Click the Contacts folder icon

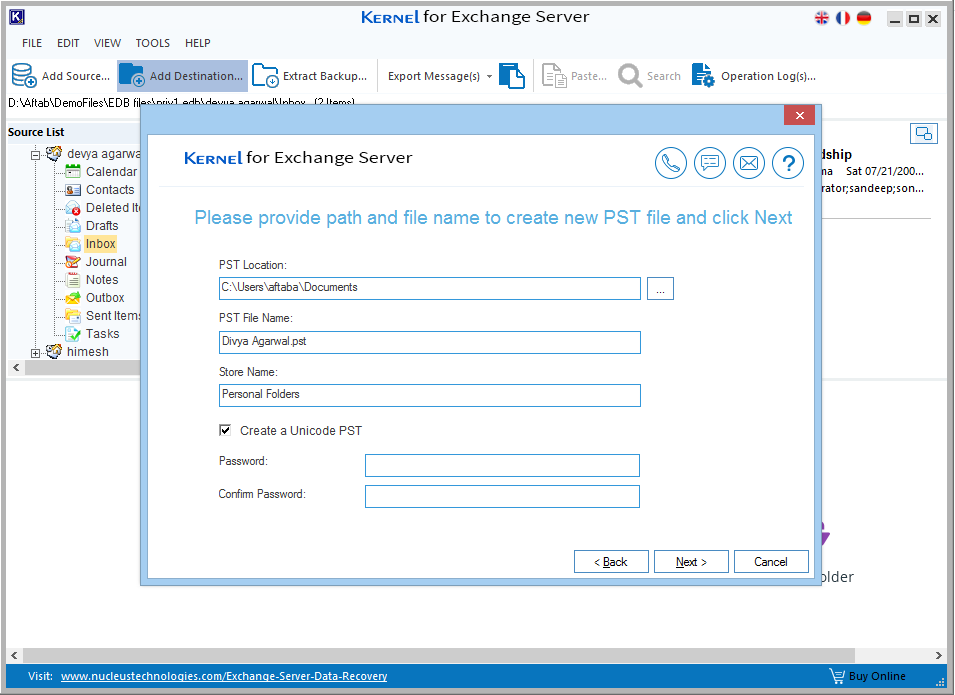pos(73,190)
